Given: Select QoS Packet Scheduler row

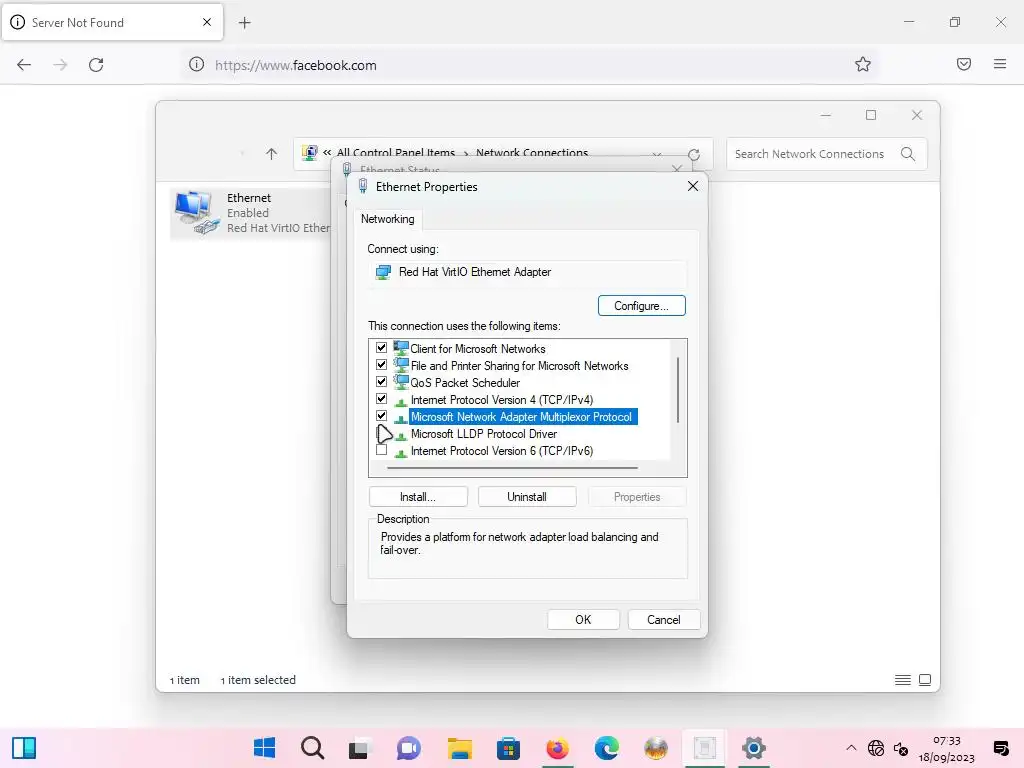Looking at the screenshot, I should click(465, 383).
